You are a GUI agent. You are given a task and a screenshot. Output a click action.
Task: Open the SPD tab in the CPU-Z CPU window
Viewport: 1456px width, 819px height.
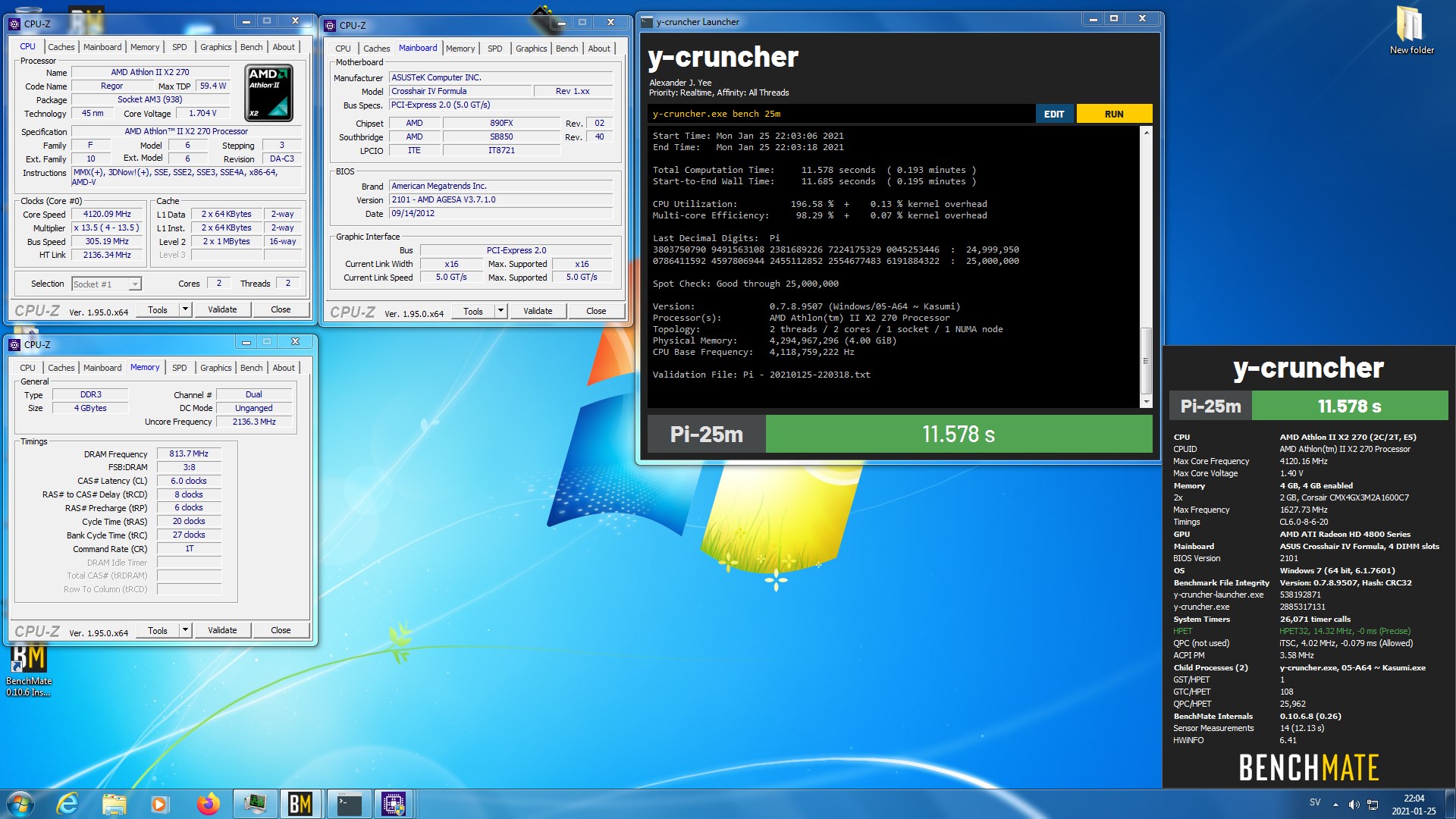pyautogui.click(x=179, y=47)
